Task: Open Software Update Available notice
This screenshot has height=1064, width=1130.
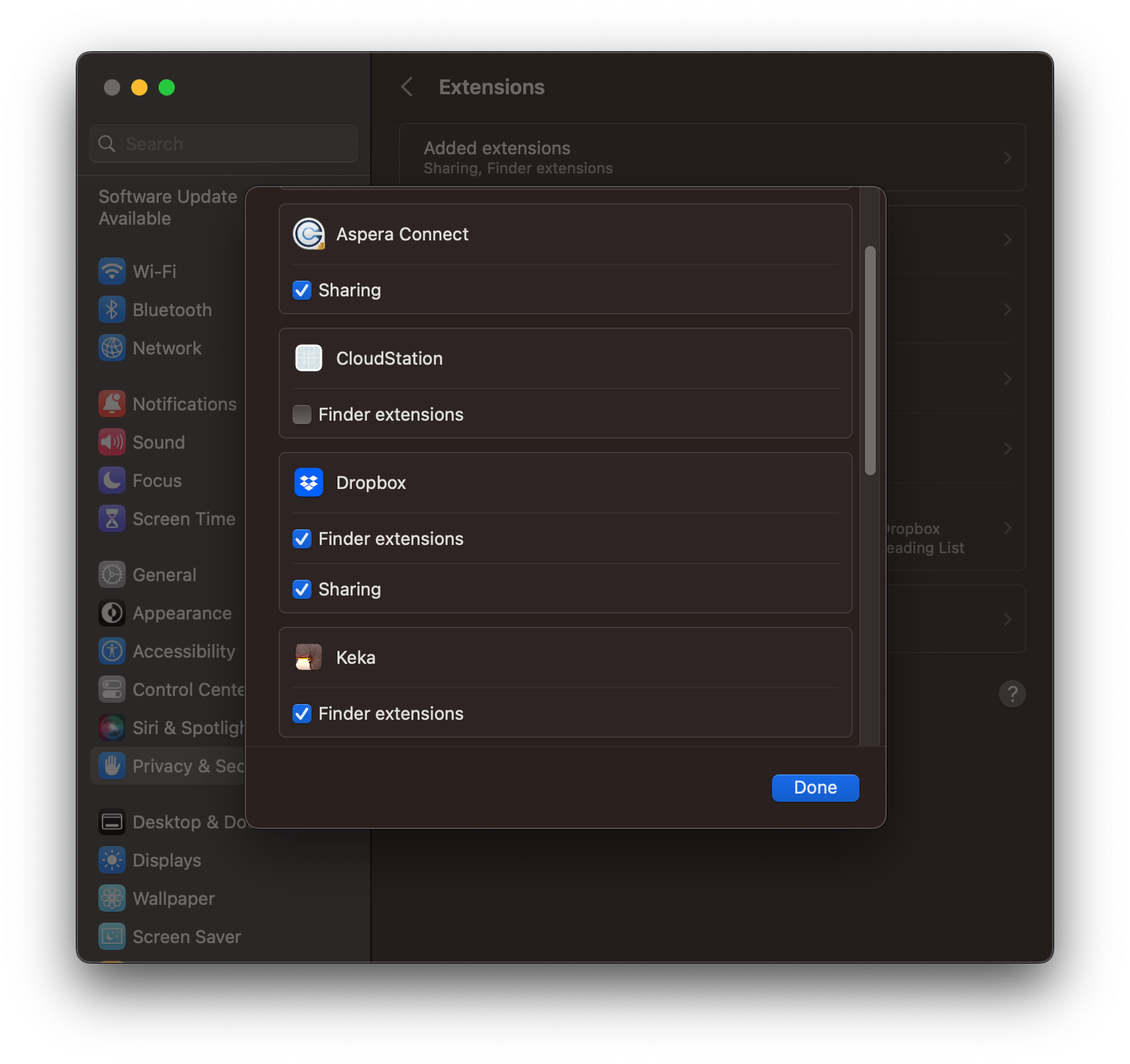Action: tap(168, 208)
